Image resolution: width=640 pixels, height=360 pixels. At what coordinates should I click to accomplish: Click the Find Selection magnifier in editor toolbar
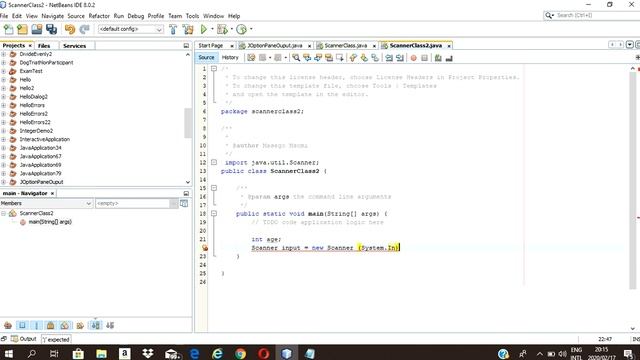296,58
